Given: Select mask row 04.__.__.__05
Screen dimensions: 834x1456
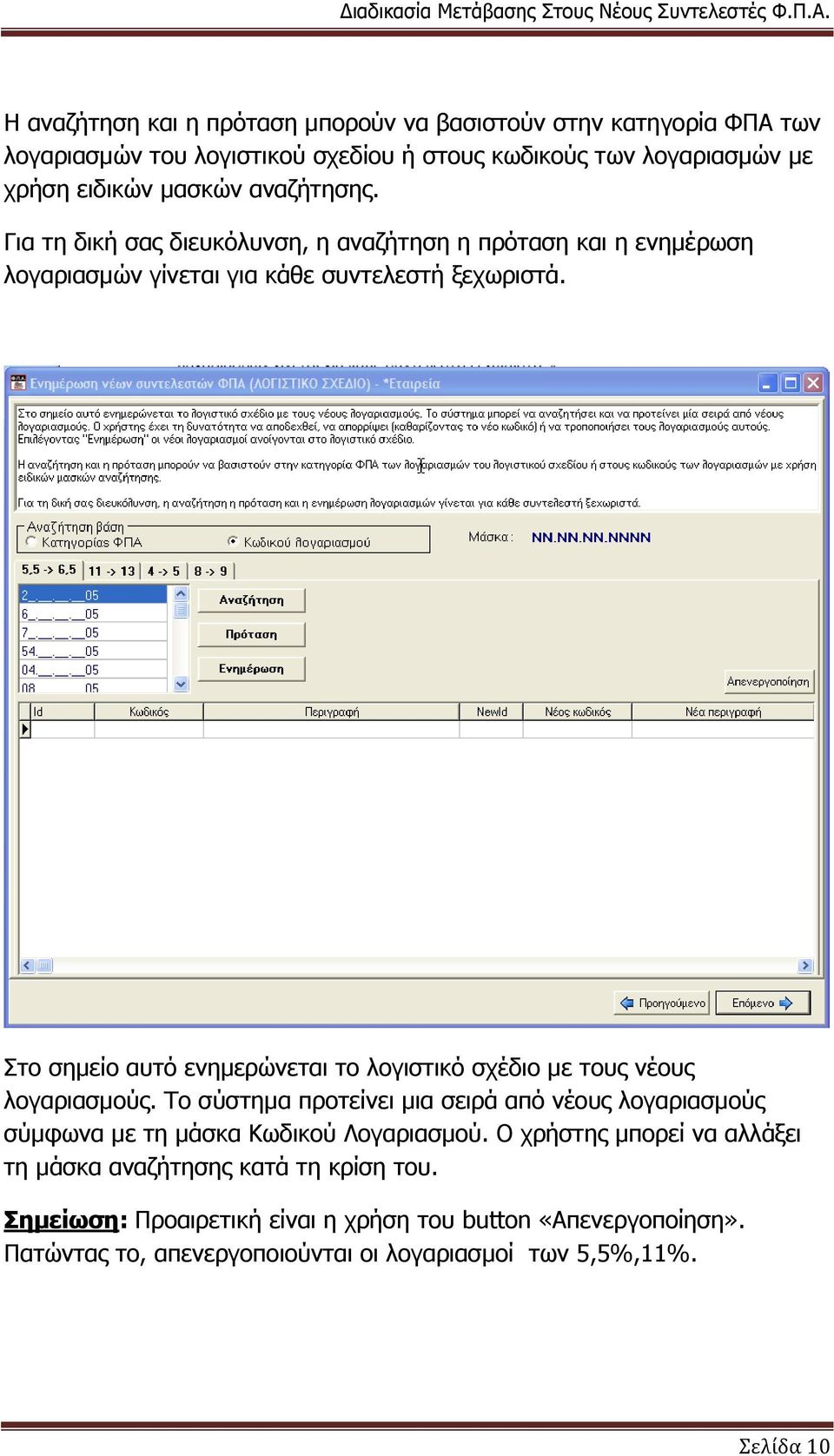Looking at the screenshot, I should pyautogui.click(x=92, y=671).
